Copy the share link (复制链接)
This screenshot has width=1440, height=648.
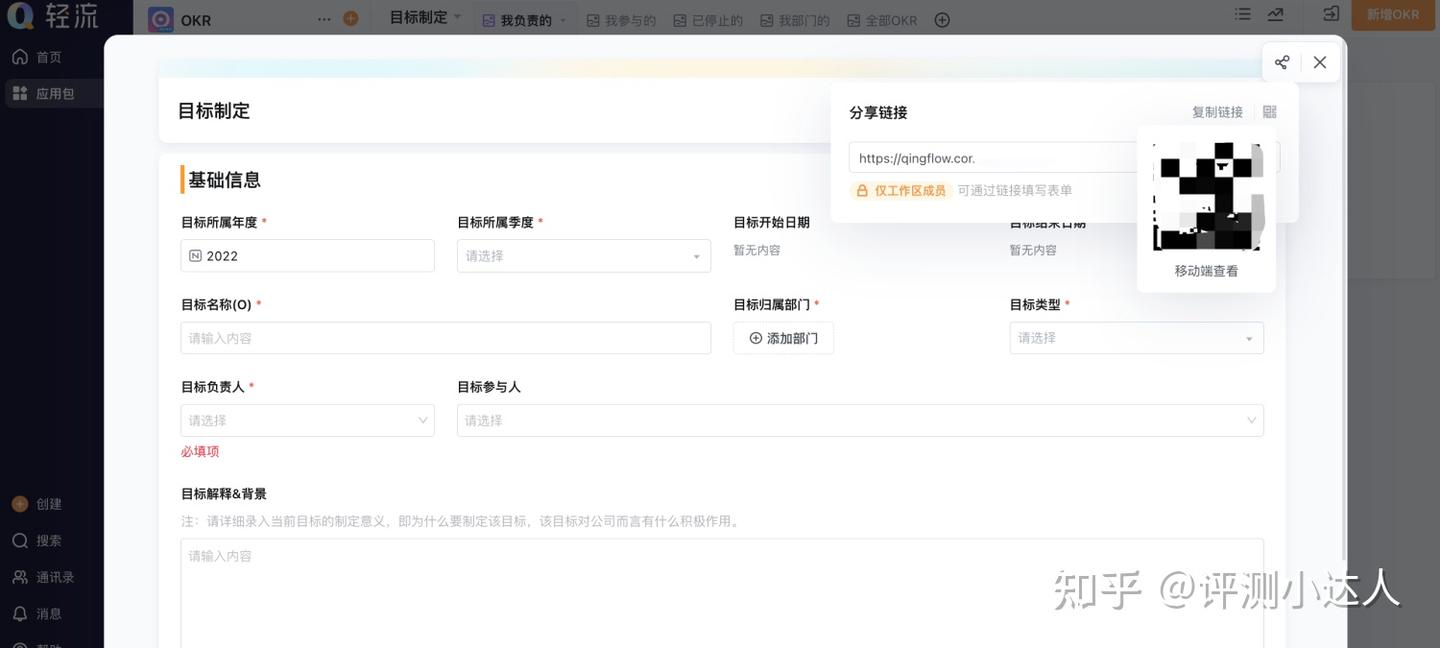coord(1217,112)
